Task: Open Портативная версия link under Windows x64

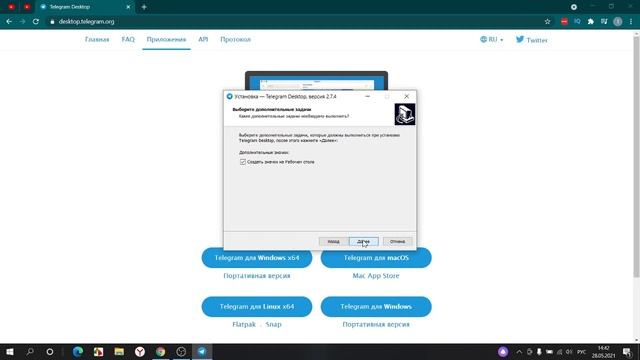Action: click(257, 276)
